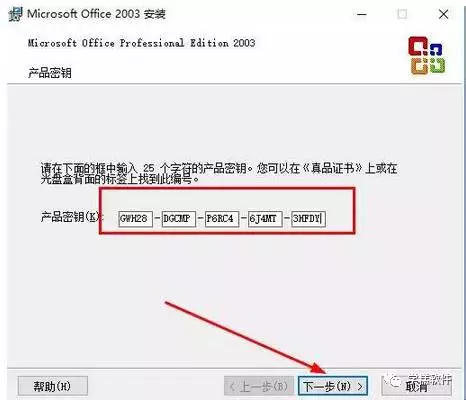The image size is (466, 400).
Task: Go back using the 上一步(B) button
Action: tap(259, 386)
